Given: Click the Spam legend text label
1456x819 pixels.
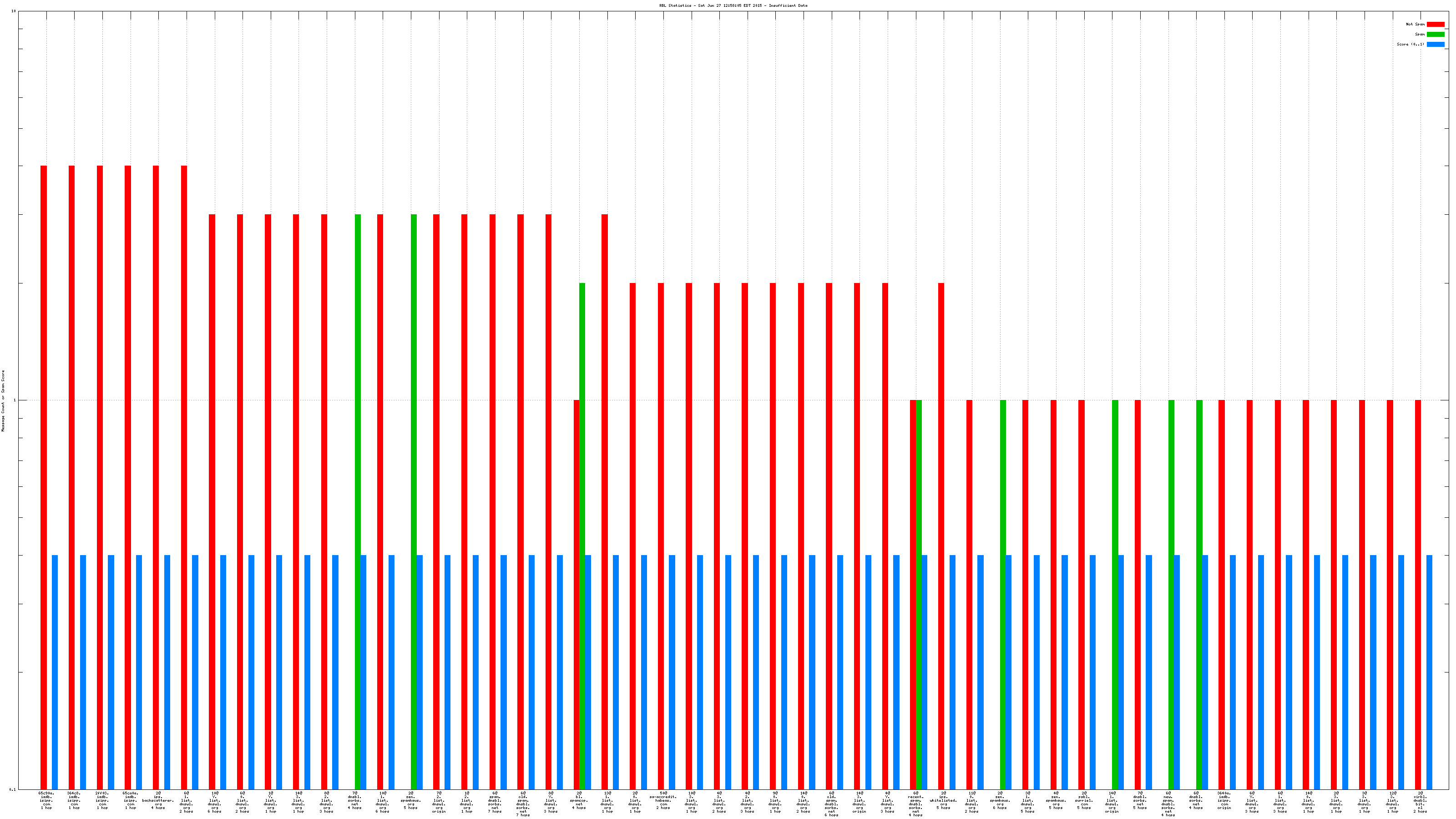Looking at the screenshot, I should 1420,35.
